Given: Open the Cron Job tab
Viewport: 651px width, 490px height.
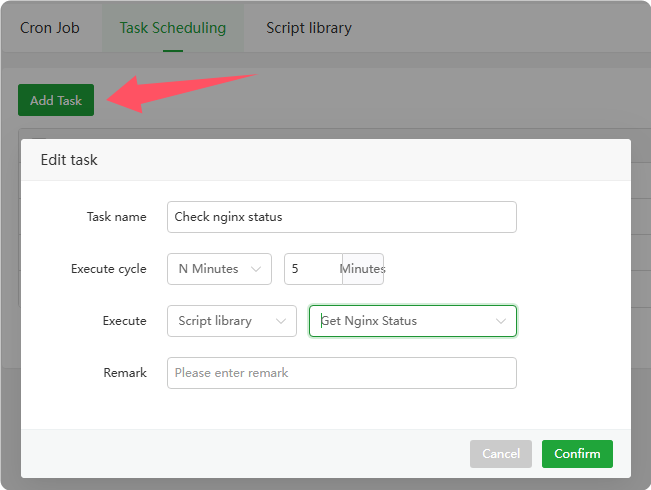Looking at the screenshot, I should coord(49,28).
